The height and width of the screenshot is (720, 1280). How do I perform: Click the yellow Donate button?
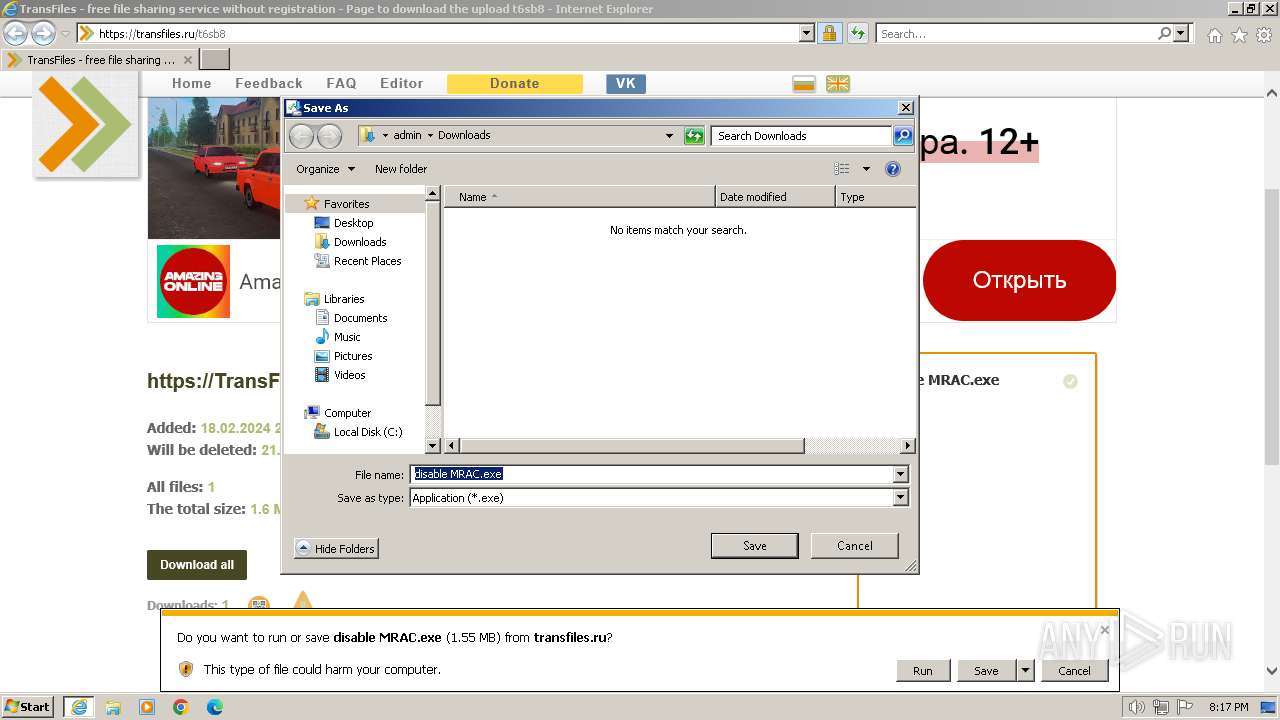(515, 84)
